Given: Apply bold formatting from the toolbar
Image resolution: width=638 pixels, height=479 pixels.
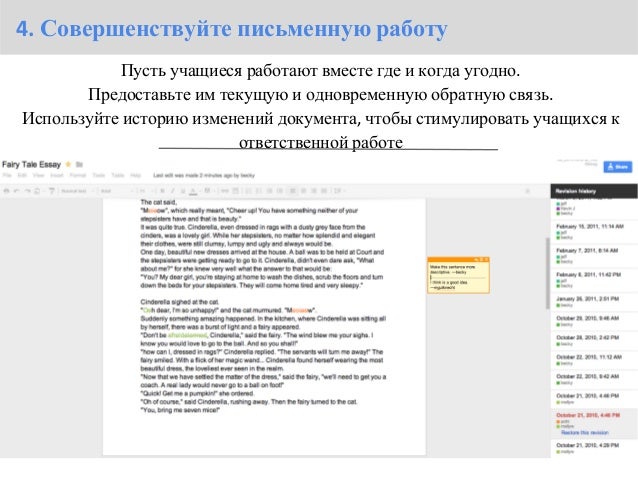Looking at the screenshot, I should pyautogui.click(x=162, y=190).
